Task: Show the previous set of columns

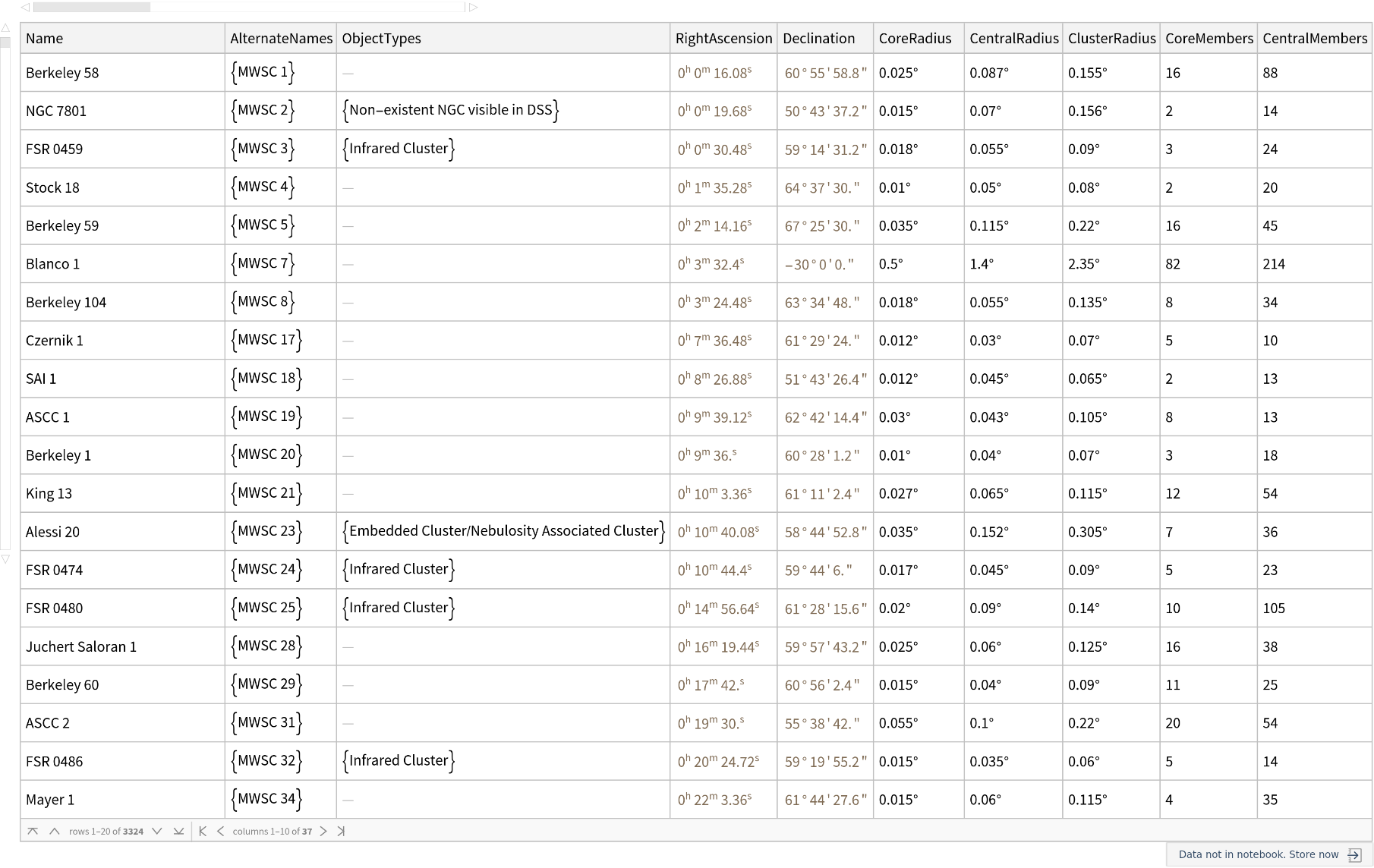Action: pyautogui.click(x=220, y=832)
